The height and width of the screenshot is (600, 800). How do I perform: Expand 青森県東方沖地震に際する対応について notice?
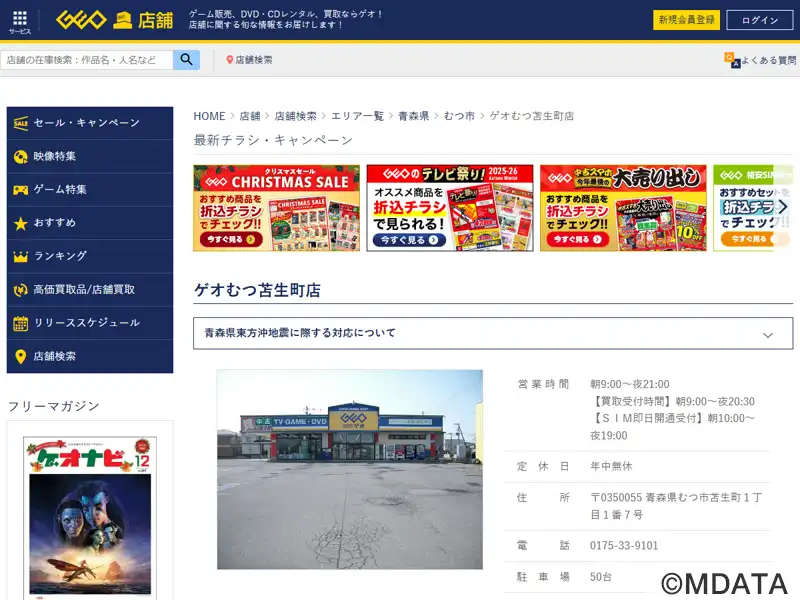(x=493, y=333)
